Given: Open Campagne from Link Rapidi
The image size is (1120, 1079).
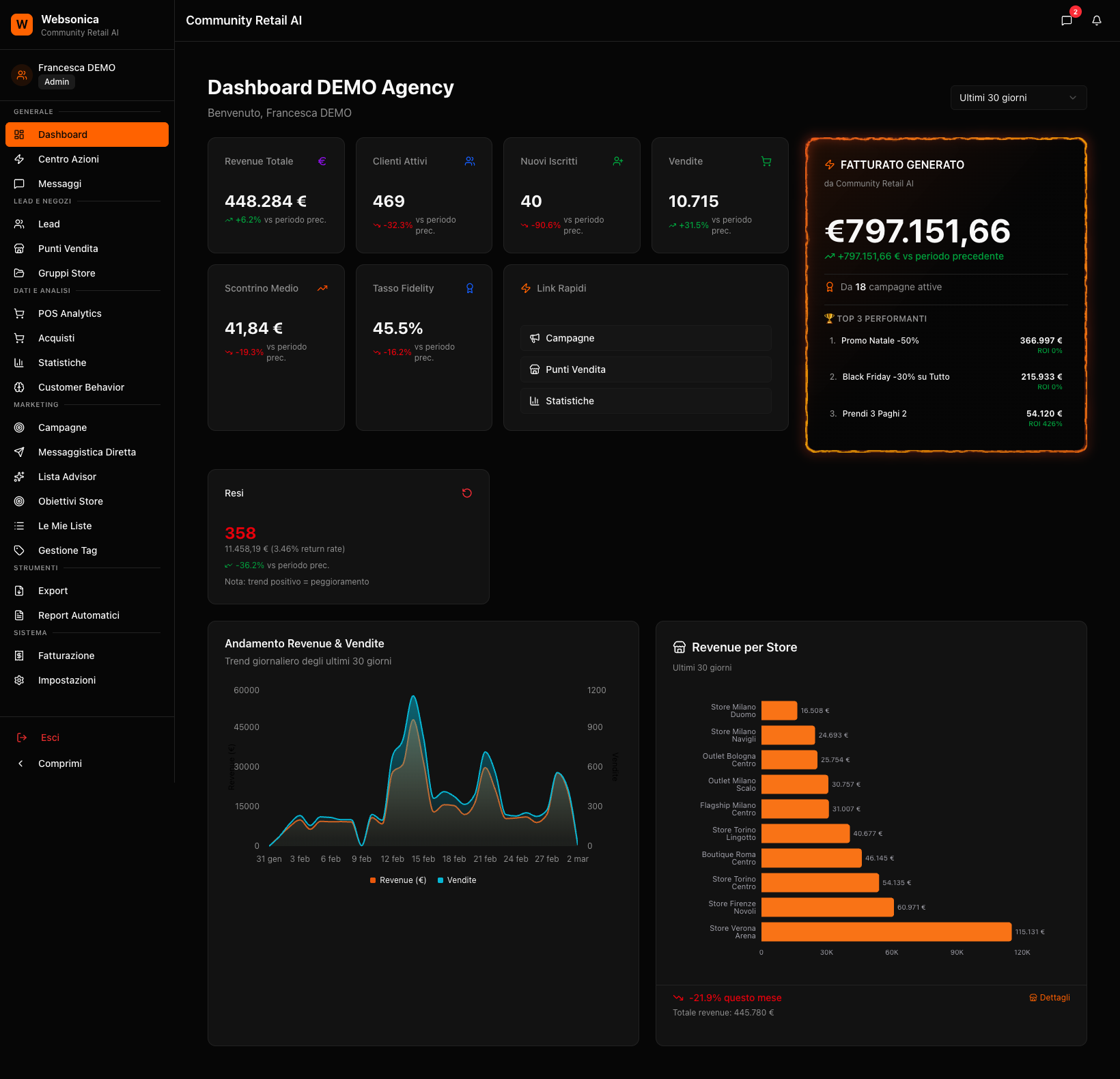Looking at the screenshot, I should [645, 337].
